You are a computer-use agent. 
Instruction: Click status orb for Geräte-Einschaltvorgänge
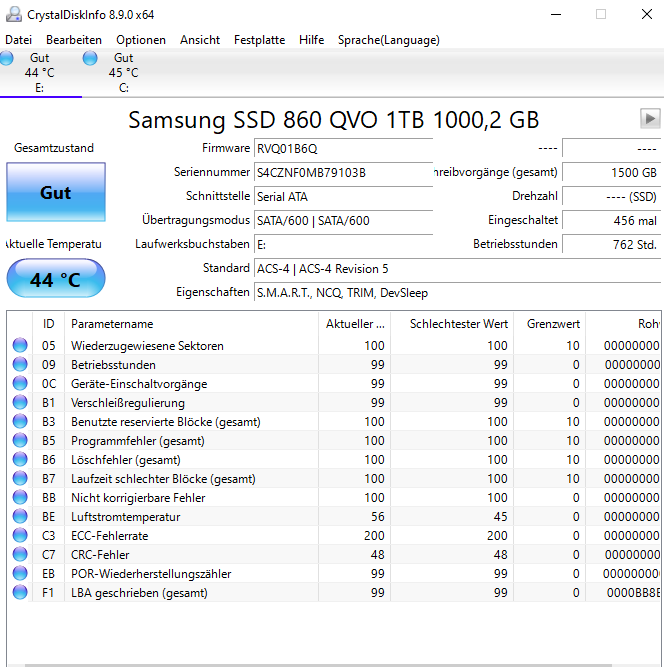click(x=20, y=383)
